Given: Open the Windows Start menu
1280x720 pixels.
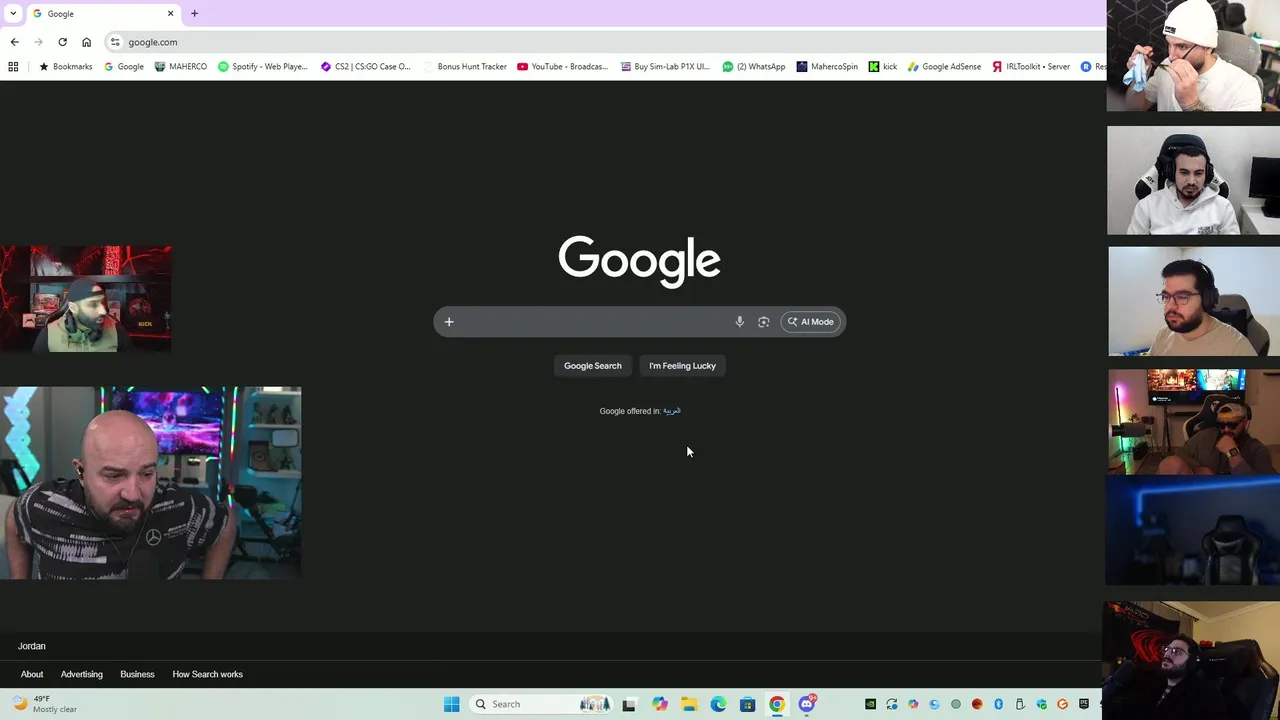Looking at the screenshot, I should point(451,704).
